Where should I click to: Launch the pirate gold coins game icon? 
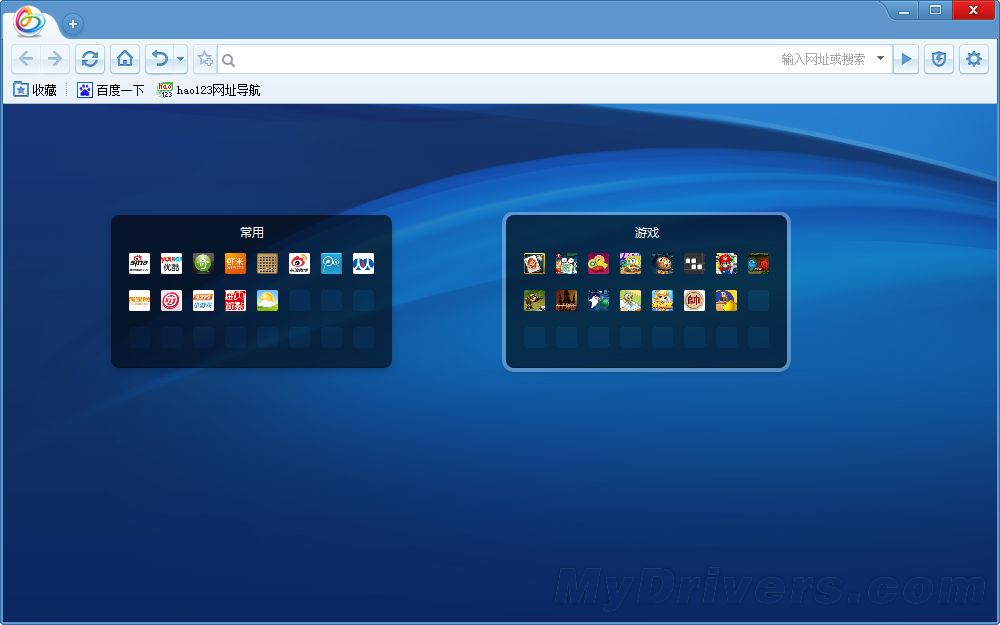(x=726, y=300)
